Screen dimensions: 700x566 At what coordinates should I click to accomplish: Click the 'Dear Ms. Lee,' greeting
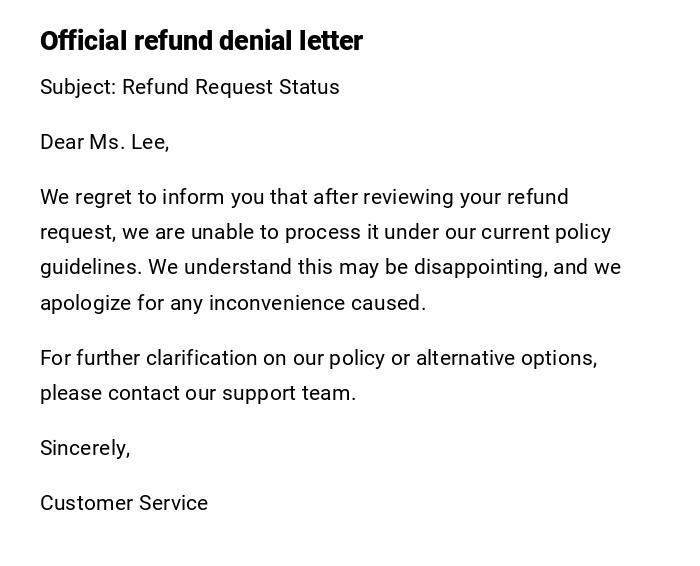click(104, 142)
